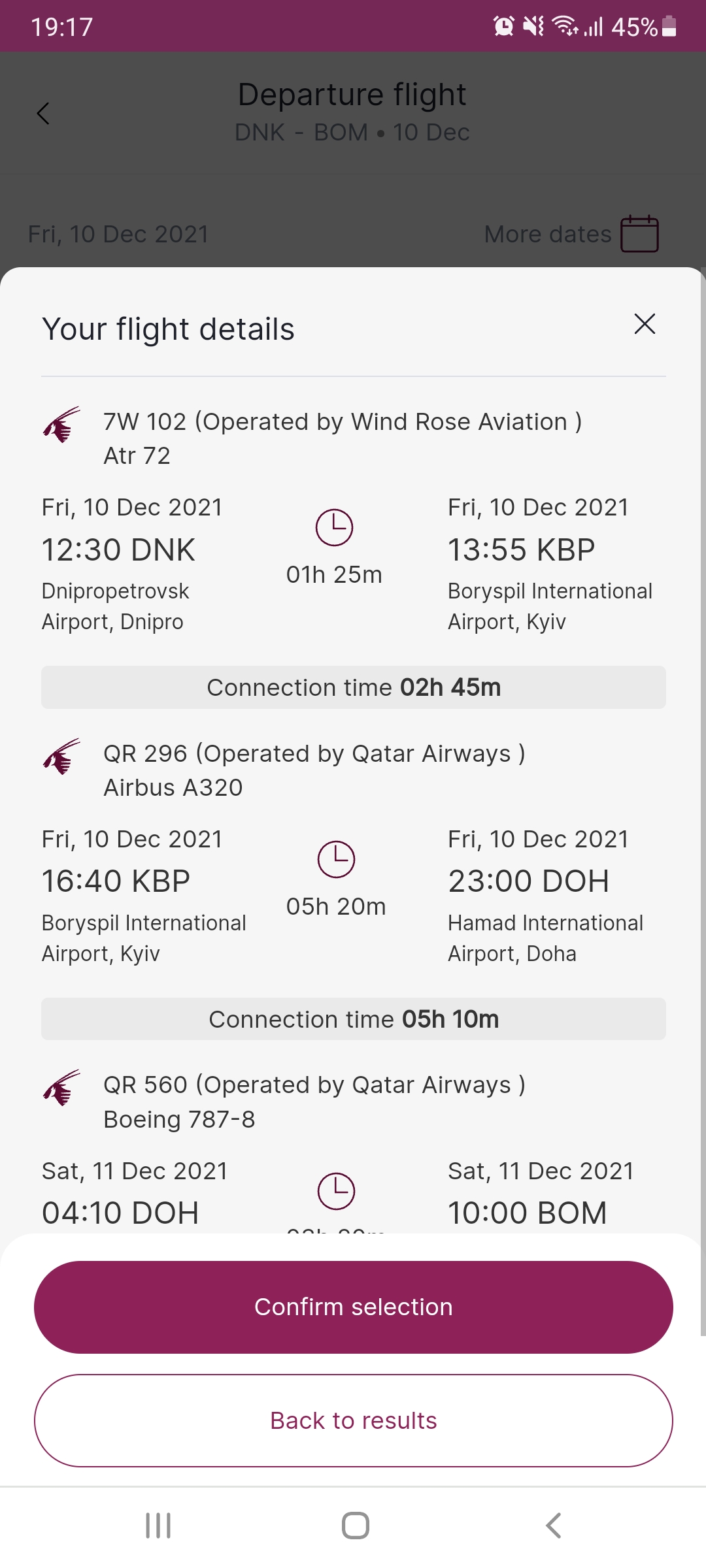Screen dimensions: 706x1568
Task: Open the More dates calendar icon
Action: pos(639,234)
